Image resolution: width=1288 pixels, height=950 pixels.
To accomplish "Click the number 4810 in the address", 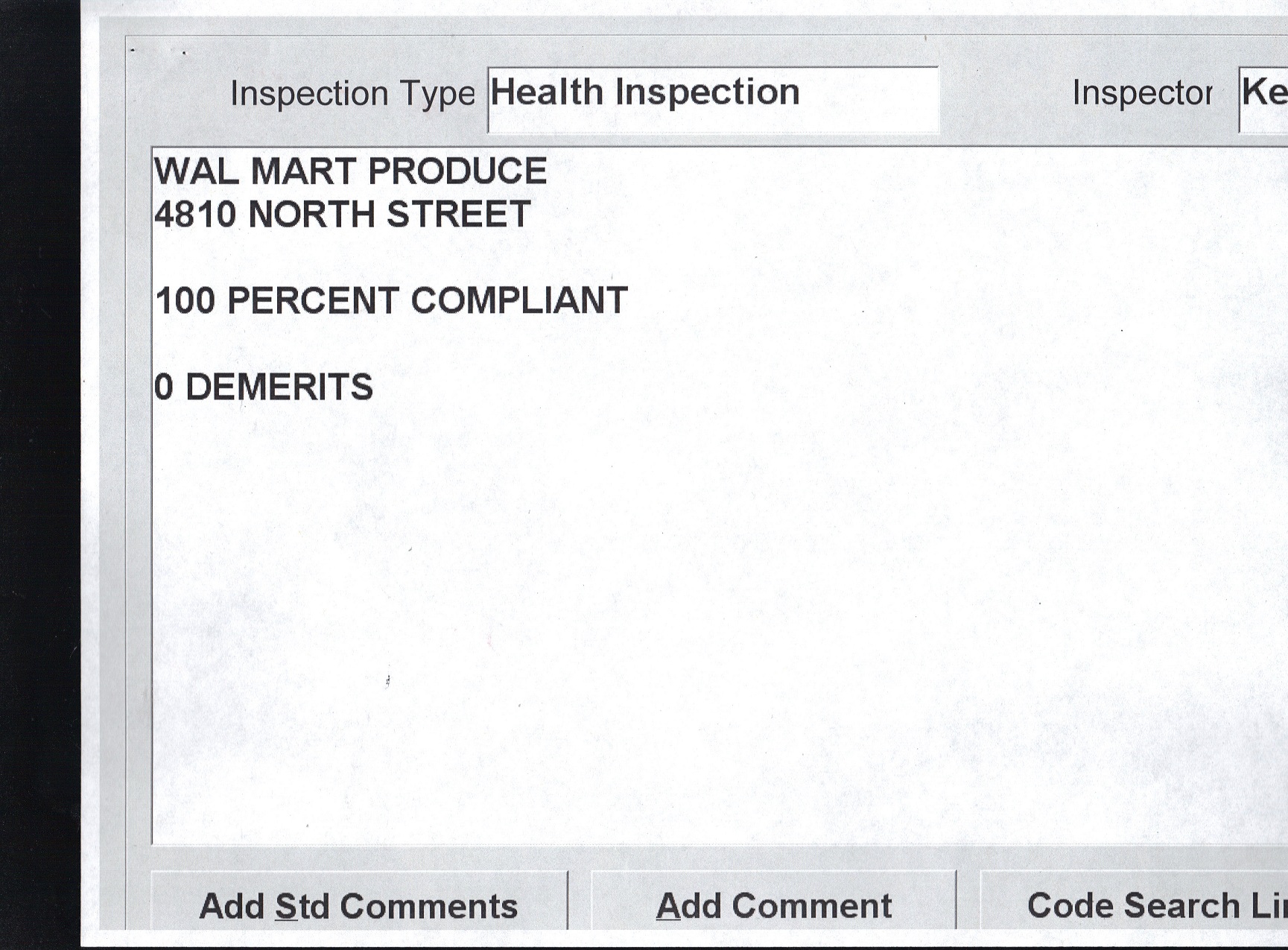I will point(195,215).
